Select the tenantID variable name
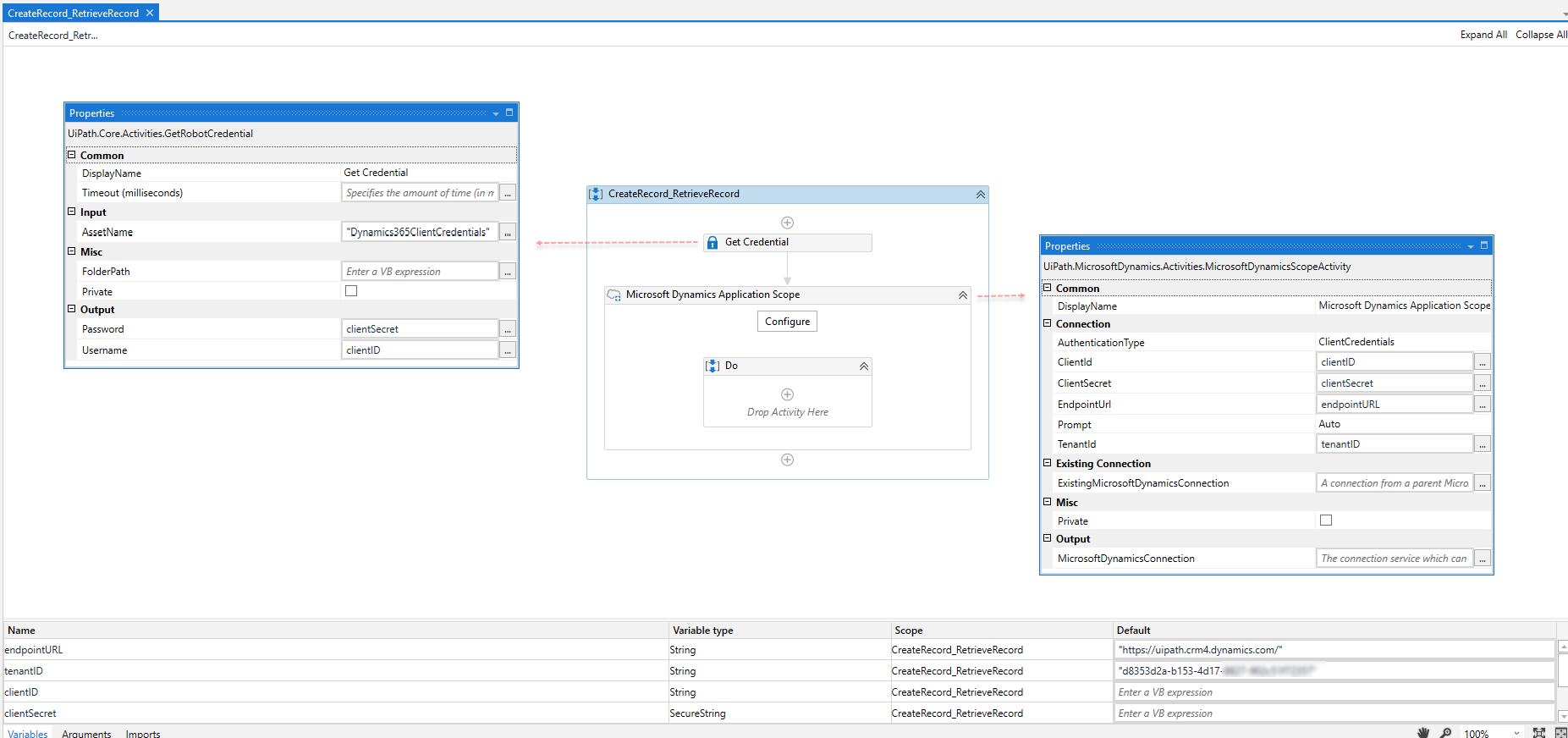The height and width of the screenshot is (738, 1568). [x=24, y=671]
